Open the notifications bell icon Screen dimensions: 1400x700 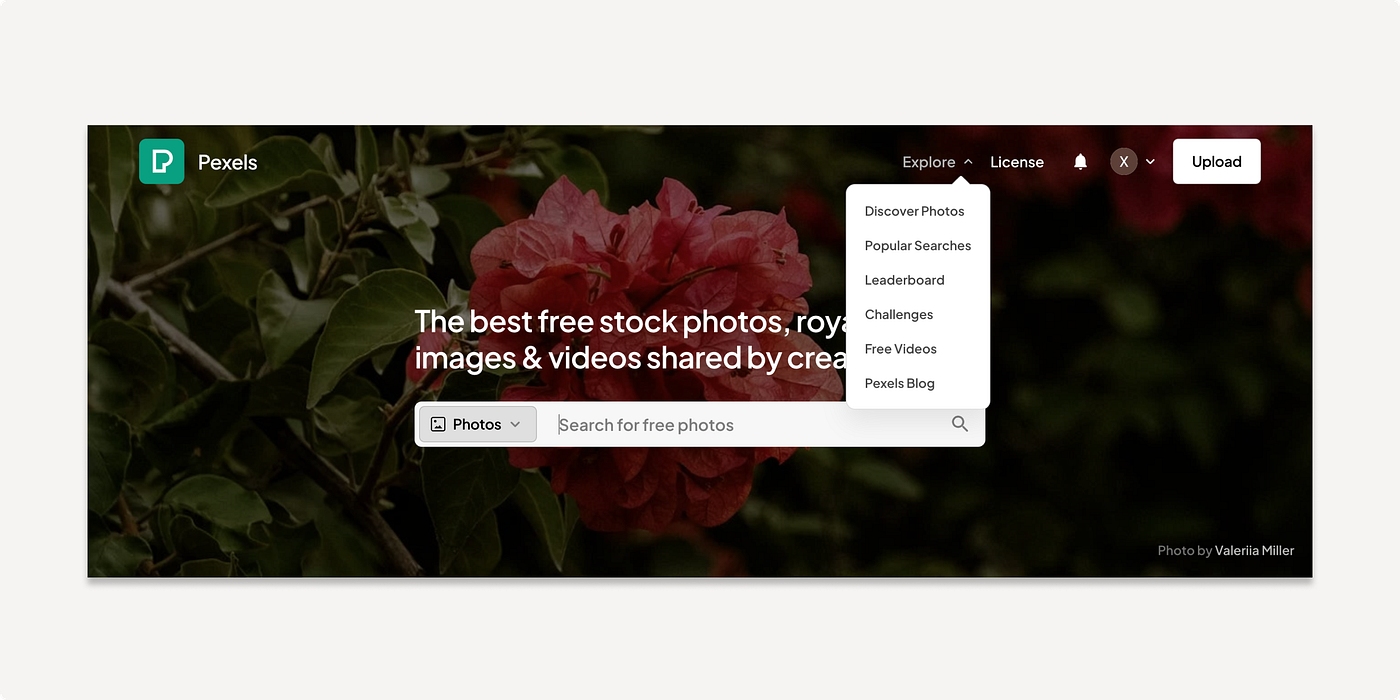pos(1080,161)
